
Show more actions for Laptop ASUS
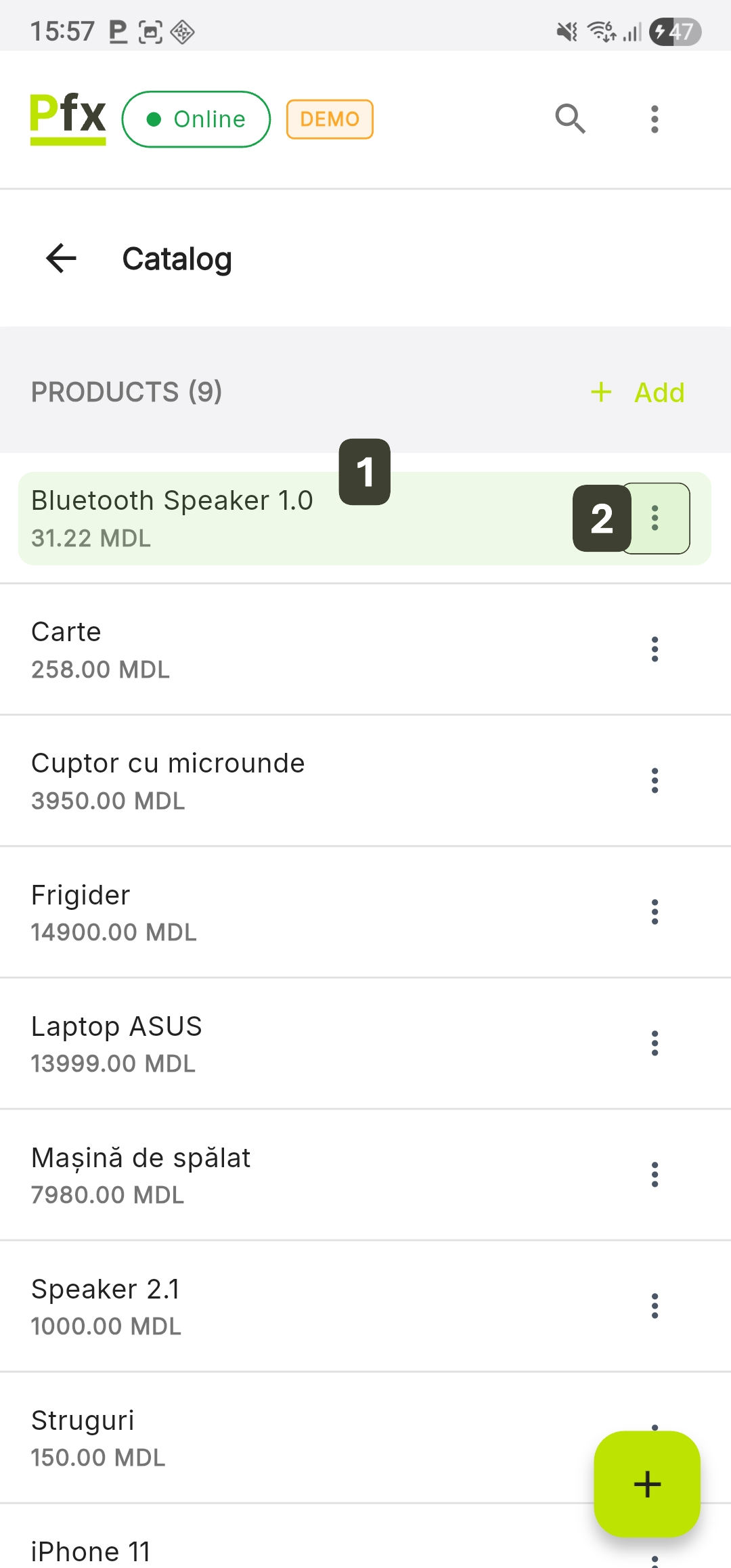click(655, 1043)
